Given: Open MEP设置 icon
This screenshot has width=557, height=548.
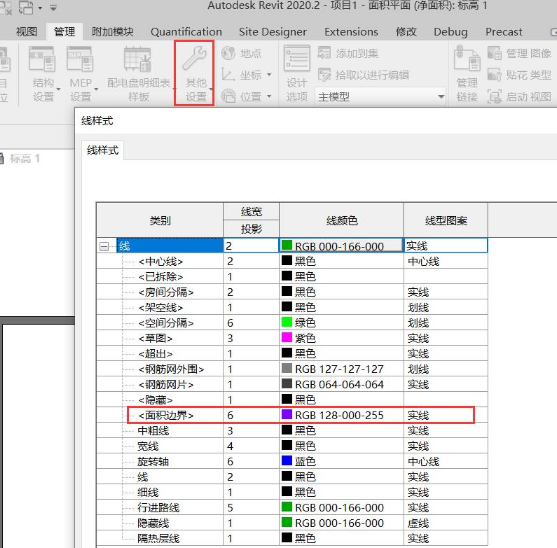Looking at the screenshot, I should tap(80, 59).
